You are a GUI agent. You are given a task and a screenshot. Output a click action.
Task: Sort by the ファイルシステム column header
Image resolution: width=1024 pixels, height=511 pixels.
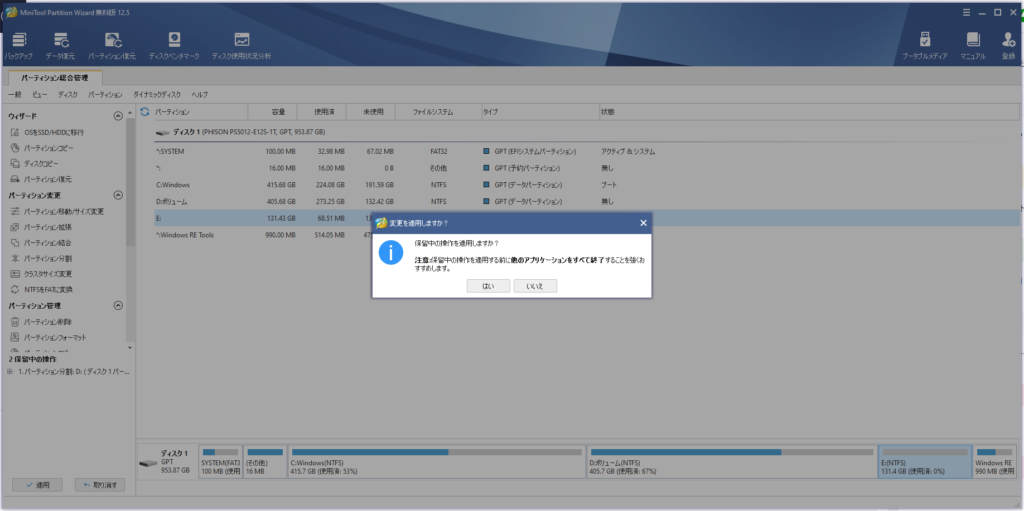coord(439,112)
